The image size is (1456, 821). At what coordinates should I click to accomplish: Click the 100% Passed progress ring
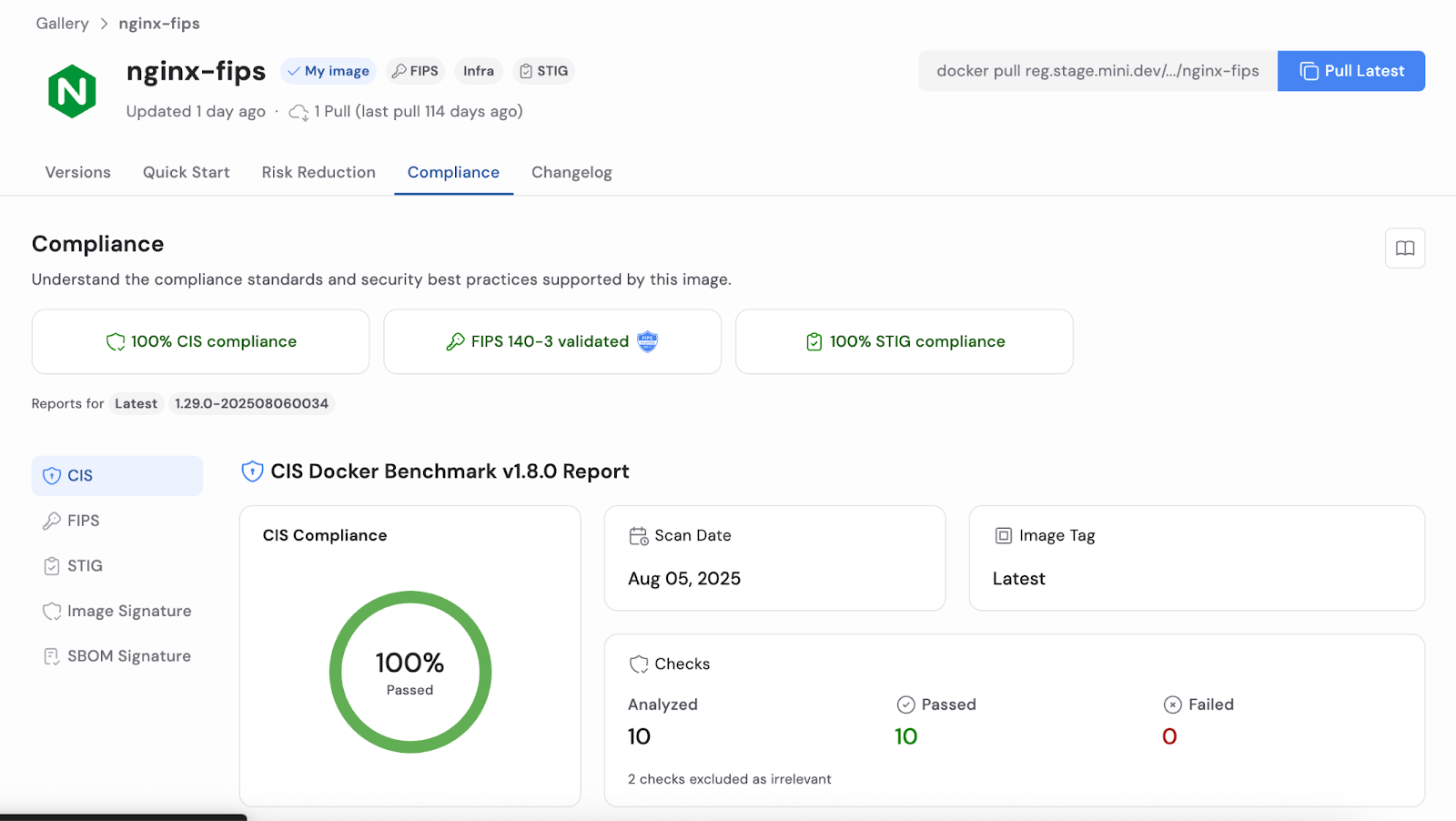[410, 673]
